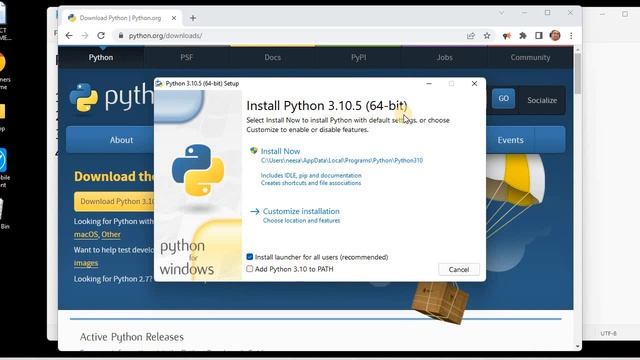Image resolution: width=640 pixels, height=360 pixels.
Task: Click the share page icon in address bar
Action: click(x=471, y=36)
